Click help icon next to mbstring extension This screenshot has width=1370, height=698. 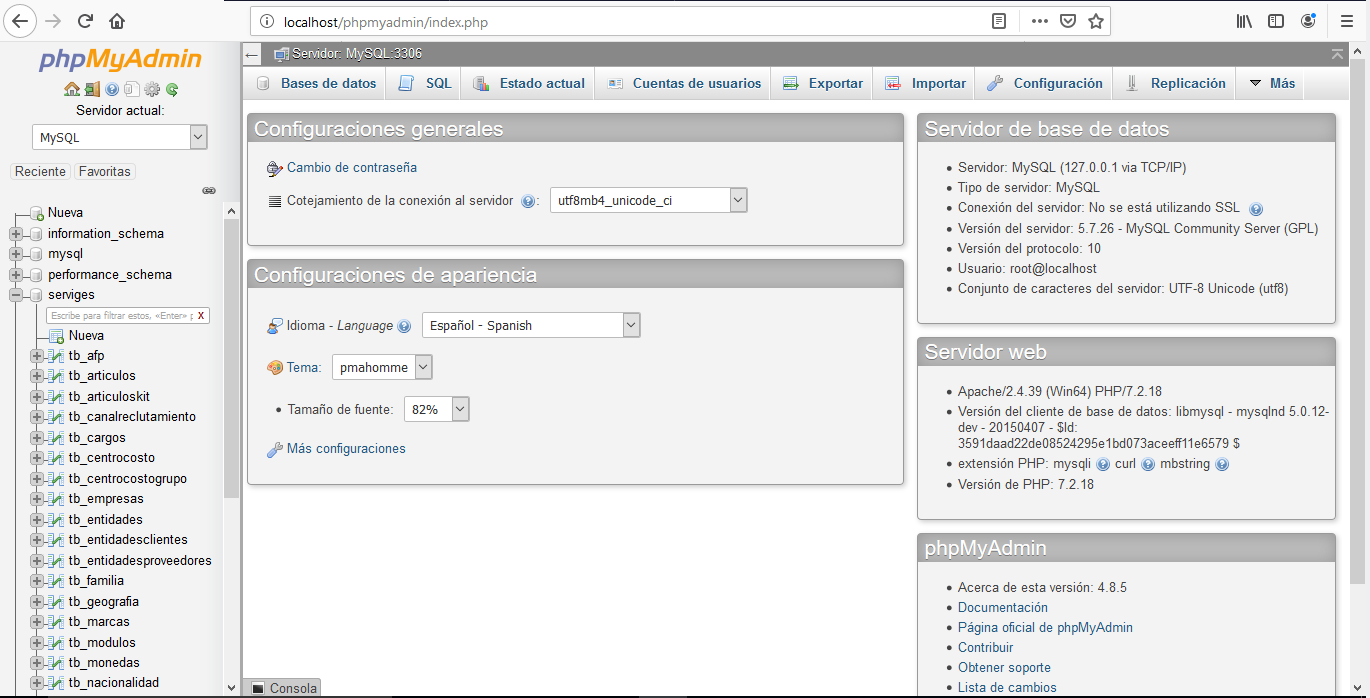pos(1222,465)
